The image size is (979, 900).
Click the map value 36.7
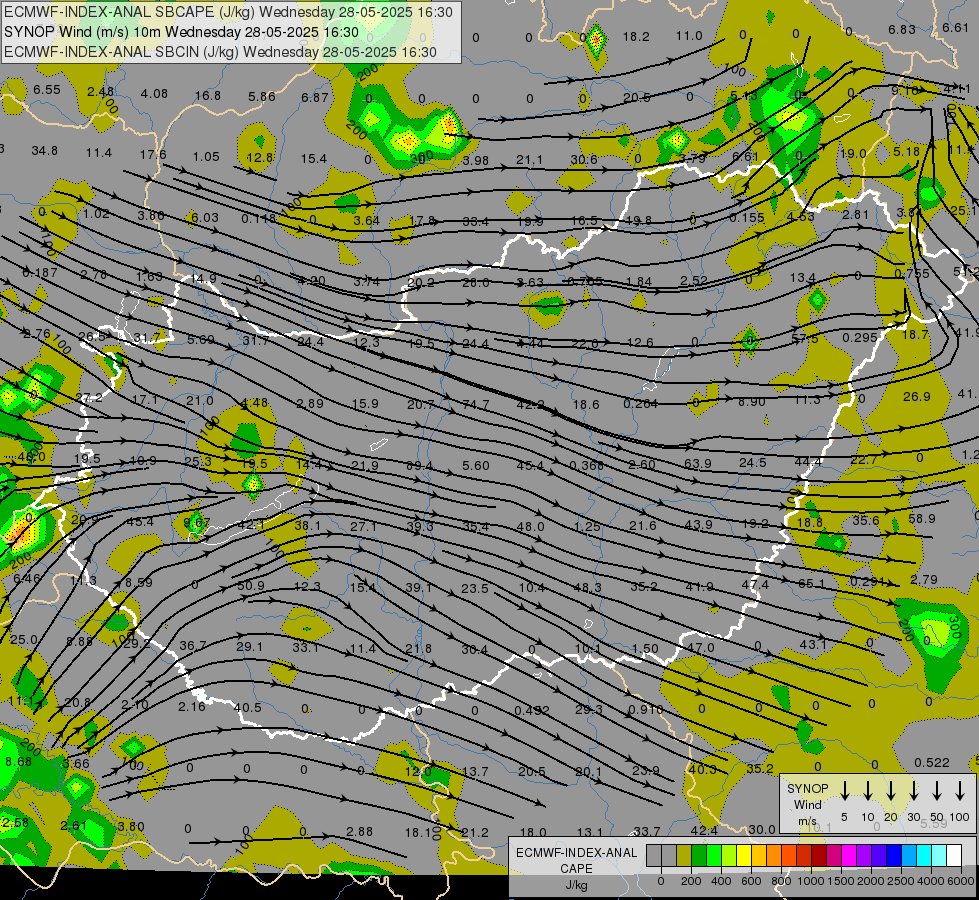tap(193, 645)
